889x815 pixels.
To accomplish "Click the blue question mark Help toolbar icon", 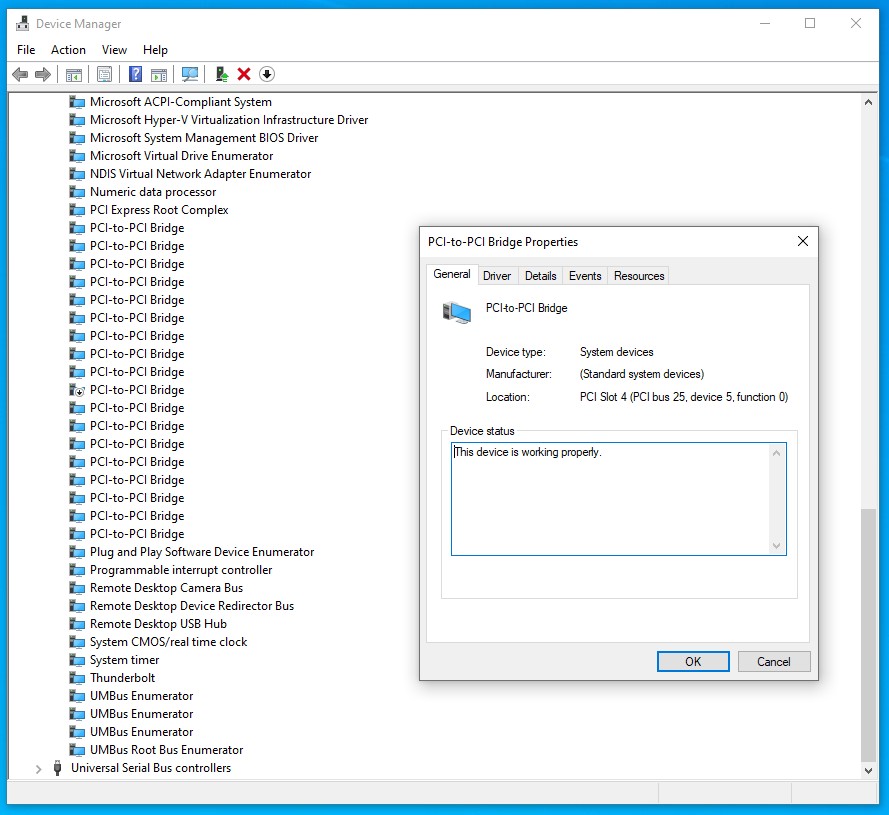I will point(136,74).
